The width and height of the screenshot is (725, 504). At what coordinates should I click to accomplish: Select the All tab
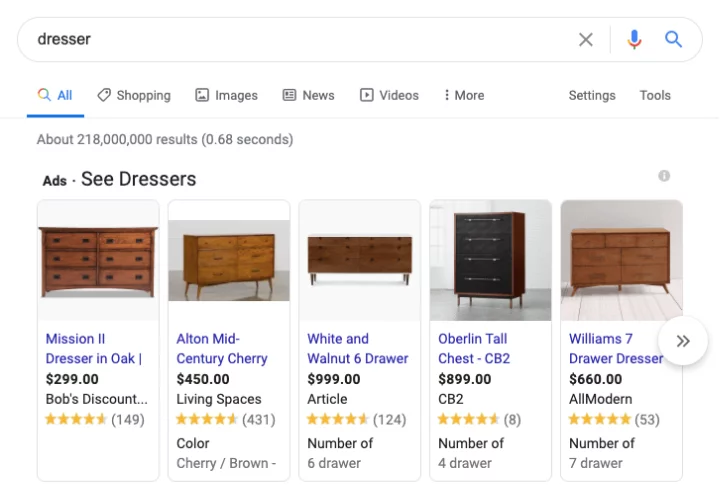click(55, 95)
